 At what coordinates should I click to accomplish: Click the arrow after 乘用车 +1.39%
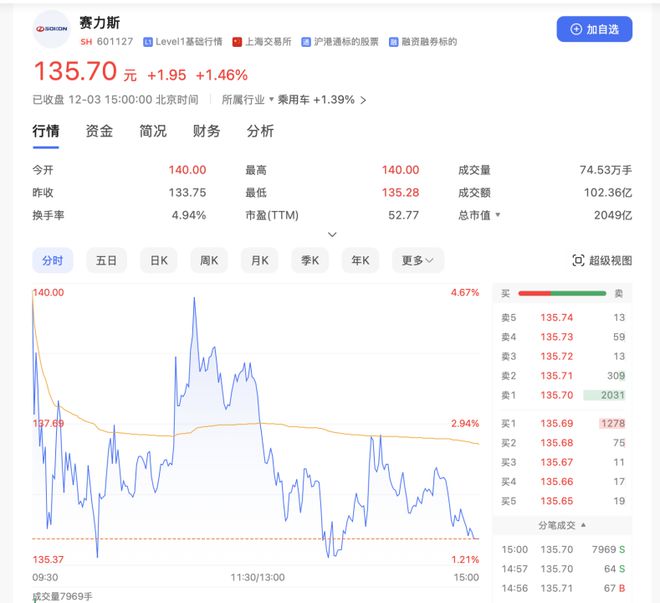tap(363, 100)
